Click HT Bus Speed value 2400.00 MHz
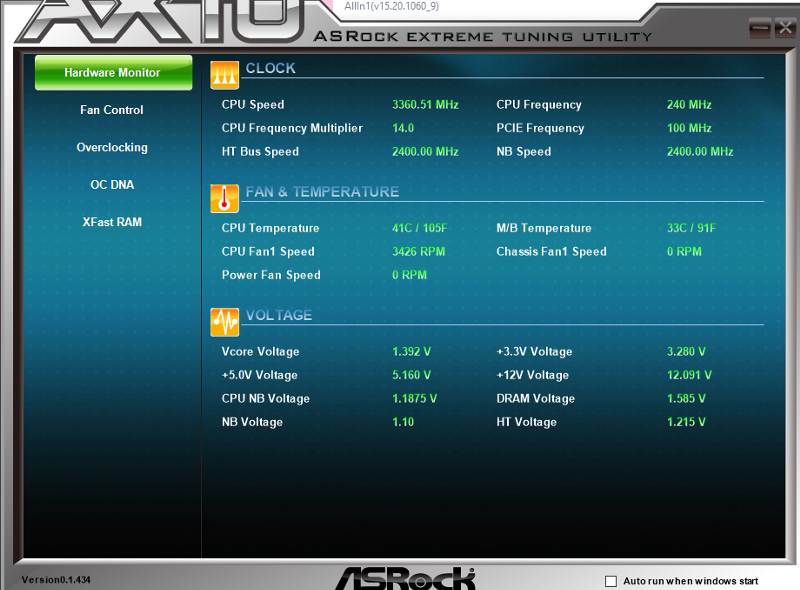This screenshot has width=800, height=590. [x=425, y=152]
